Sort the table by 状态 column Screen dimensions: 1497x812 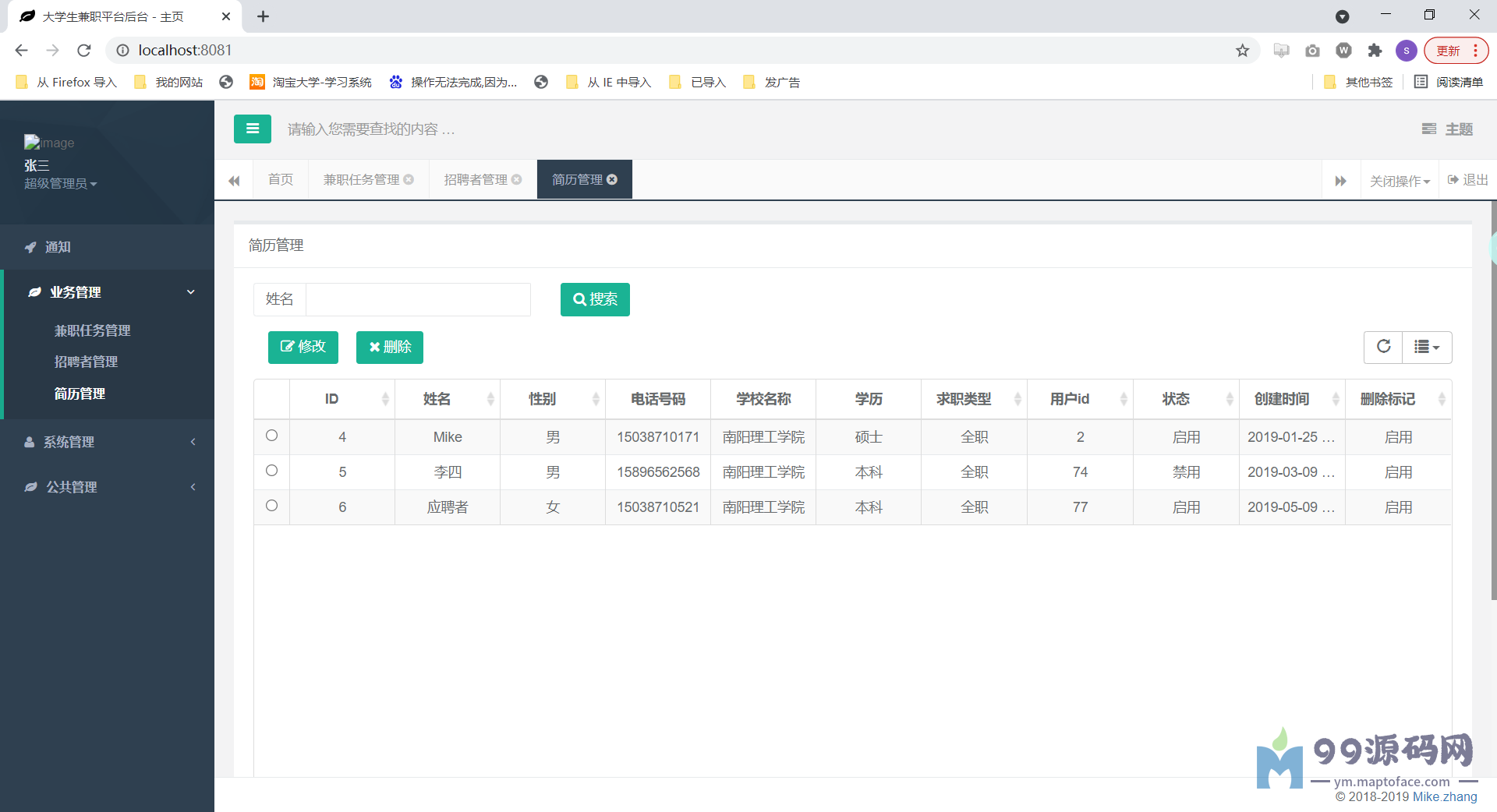pyautogui.click(x=1186, y=399)
